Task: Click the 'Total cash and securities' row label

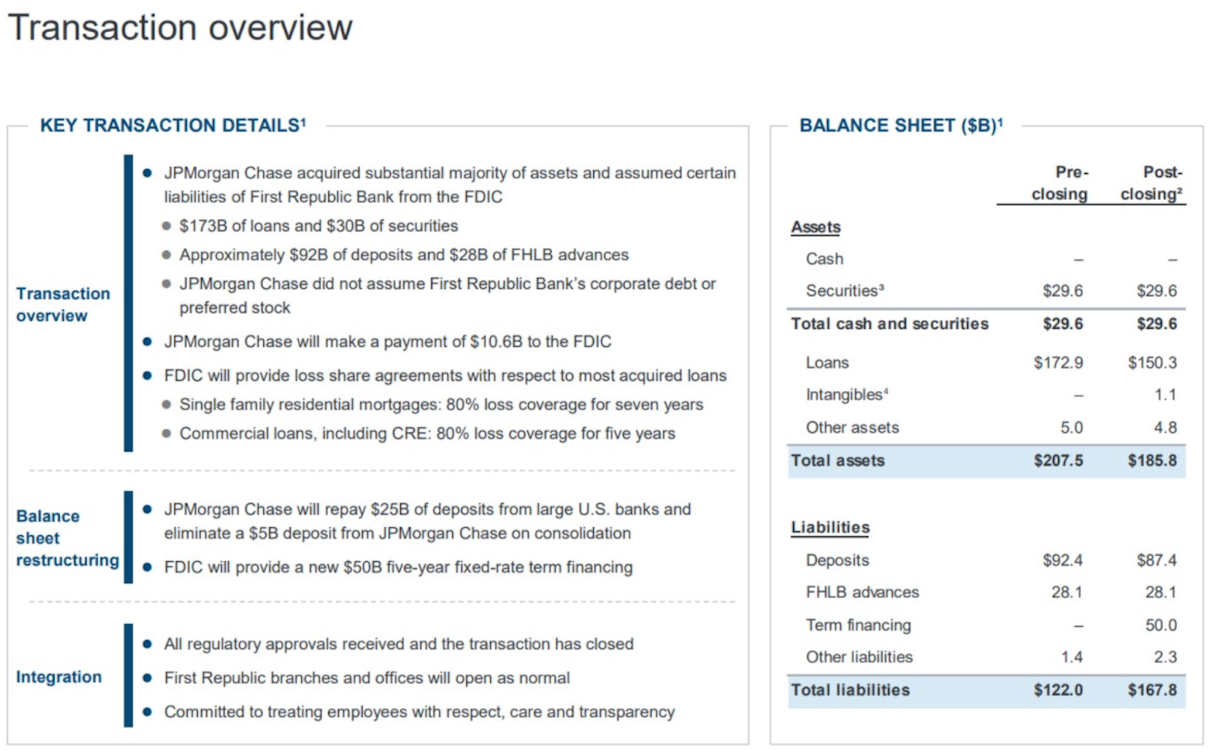Action: pos(889,323)
